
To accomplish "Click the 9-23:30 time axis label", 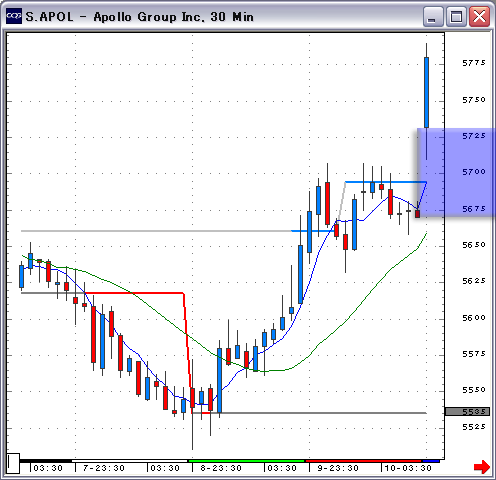I will coord(338,468).
